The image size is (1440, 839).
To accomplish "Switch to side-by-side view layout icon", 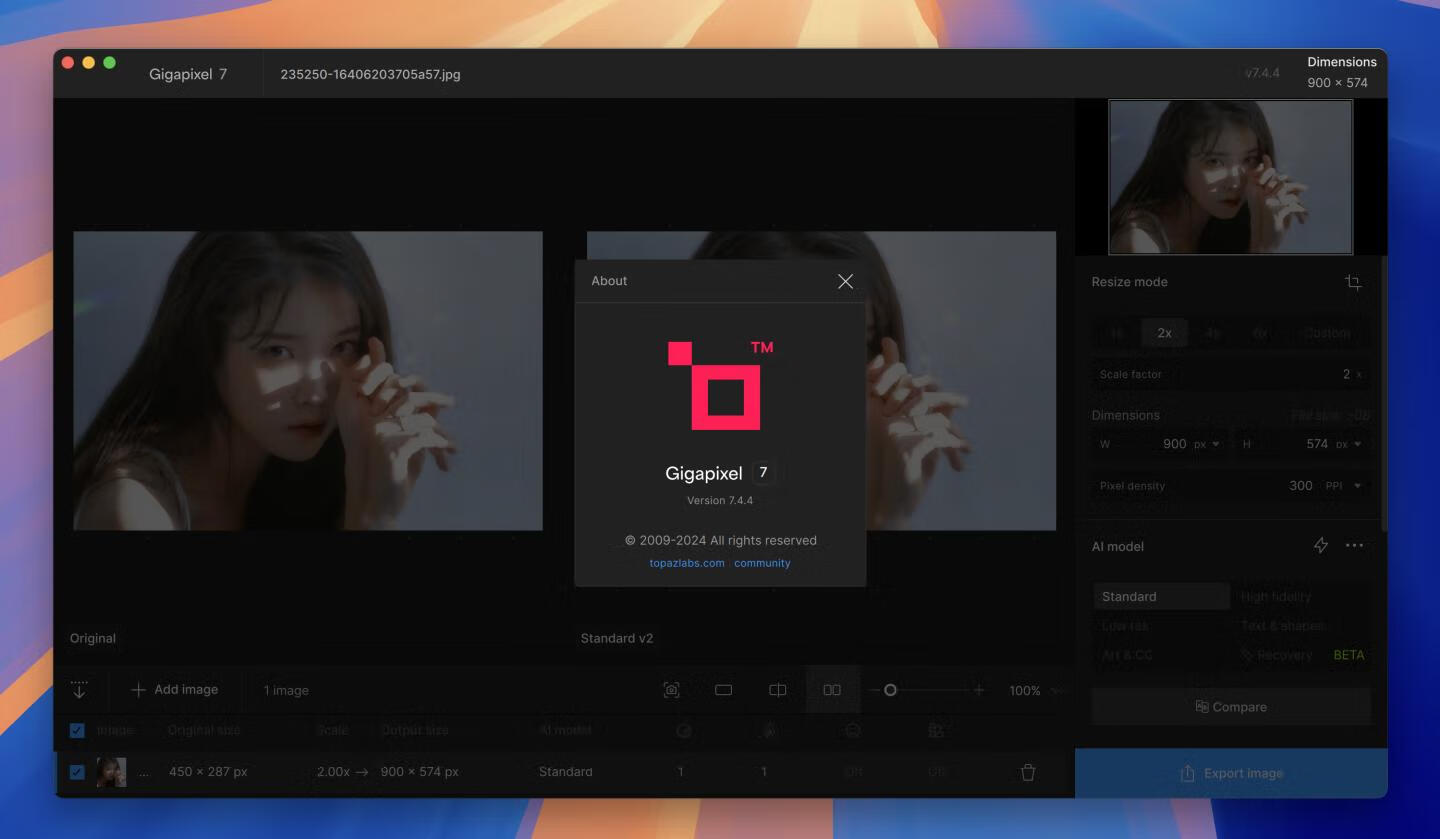I will (832, 690).
